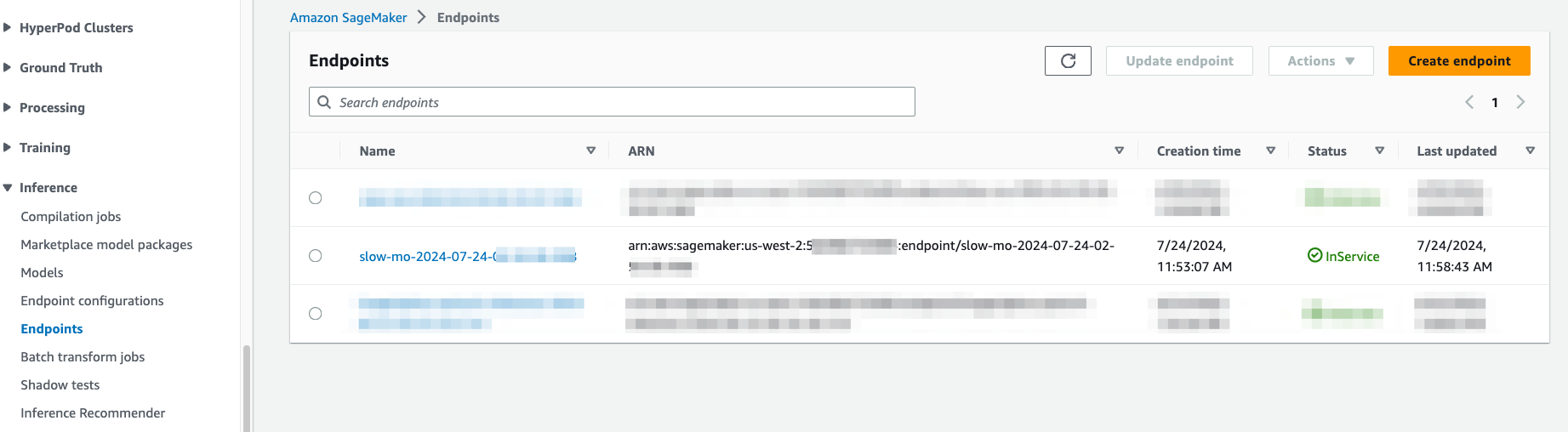Select the slow-mo-2024-07-24 endpoint radio button
Viewport: 1568px width, 432px height.
pyautogui.click(x=316, y=256)
